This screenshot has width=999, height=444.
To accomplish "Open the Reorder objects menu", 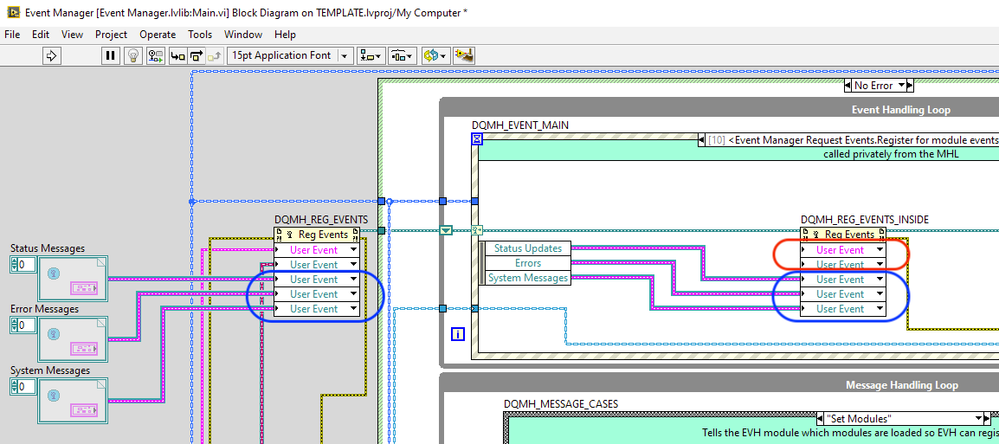I will [435, 56].
